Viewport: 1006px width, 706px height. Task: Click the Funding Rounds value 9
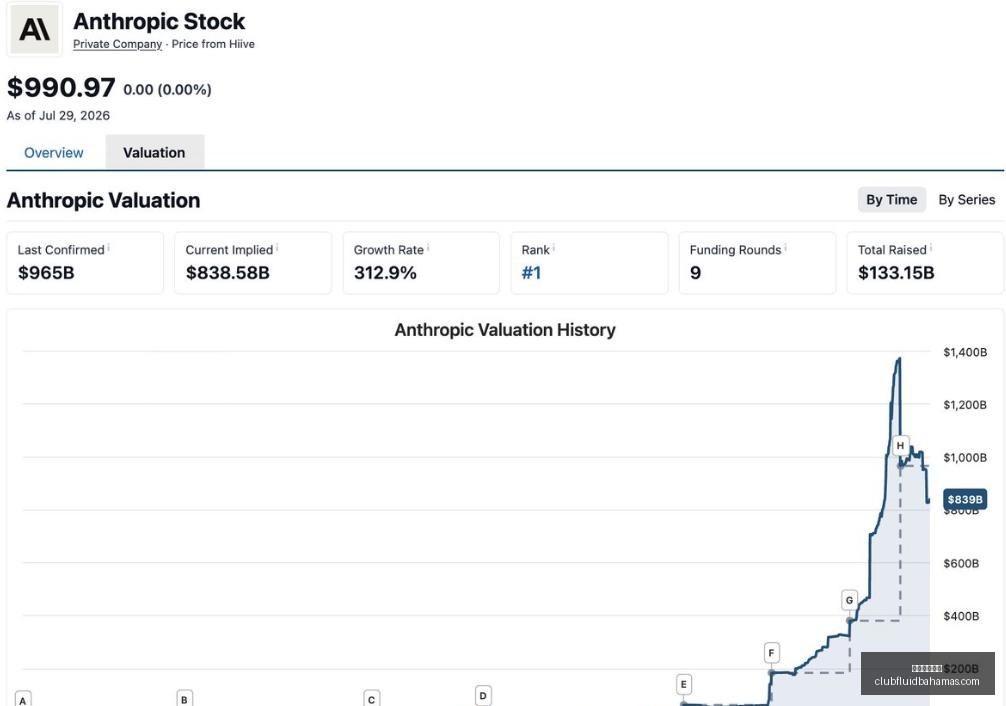pos(695,273)
